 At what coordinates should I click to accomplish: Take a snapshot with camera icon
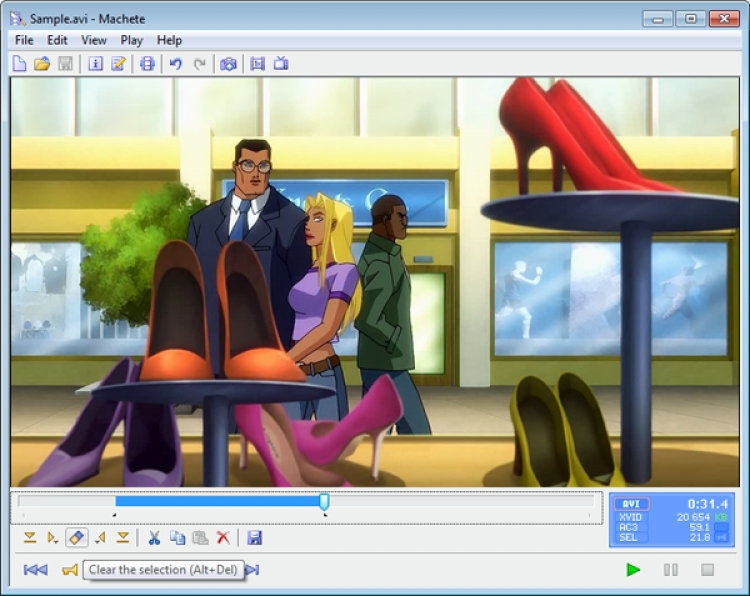point(228,64)
